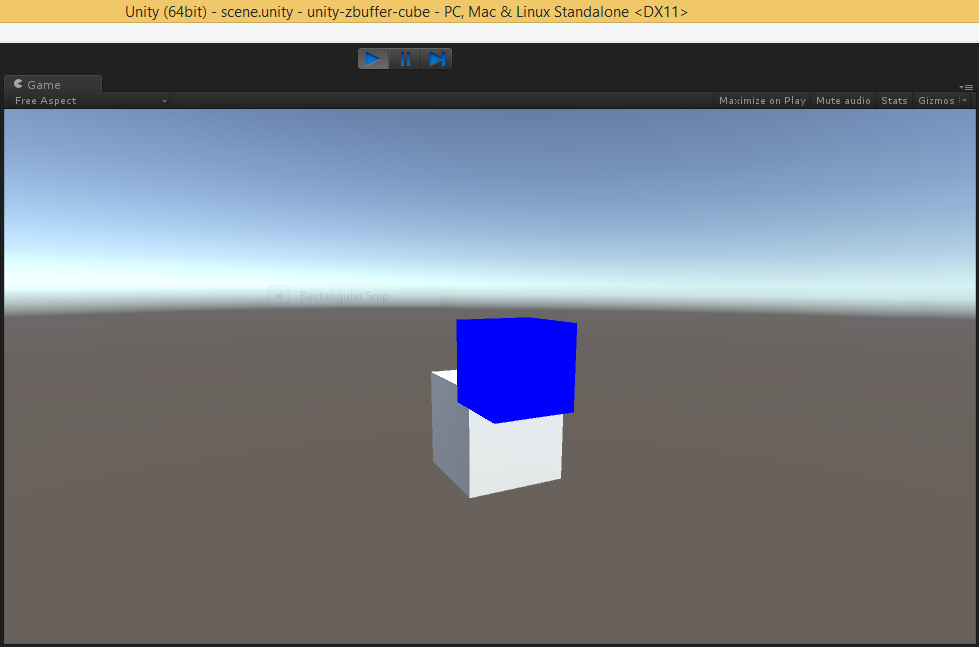The image size is (979, 647).
Task: Open the Free Aspect dropdown
Action: 87,100
